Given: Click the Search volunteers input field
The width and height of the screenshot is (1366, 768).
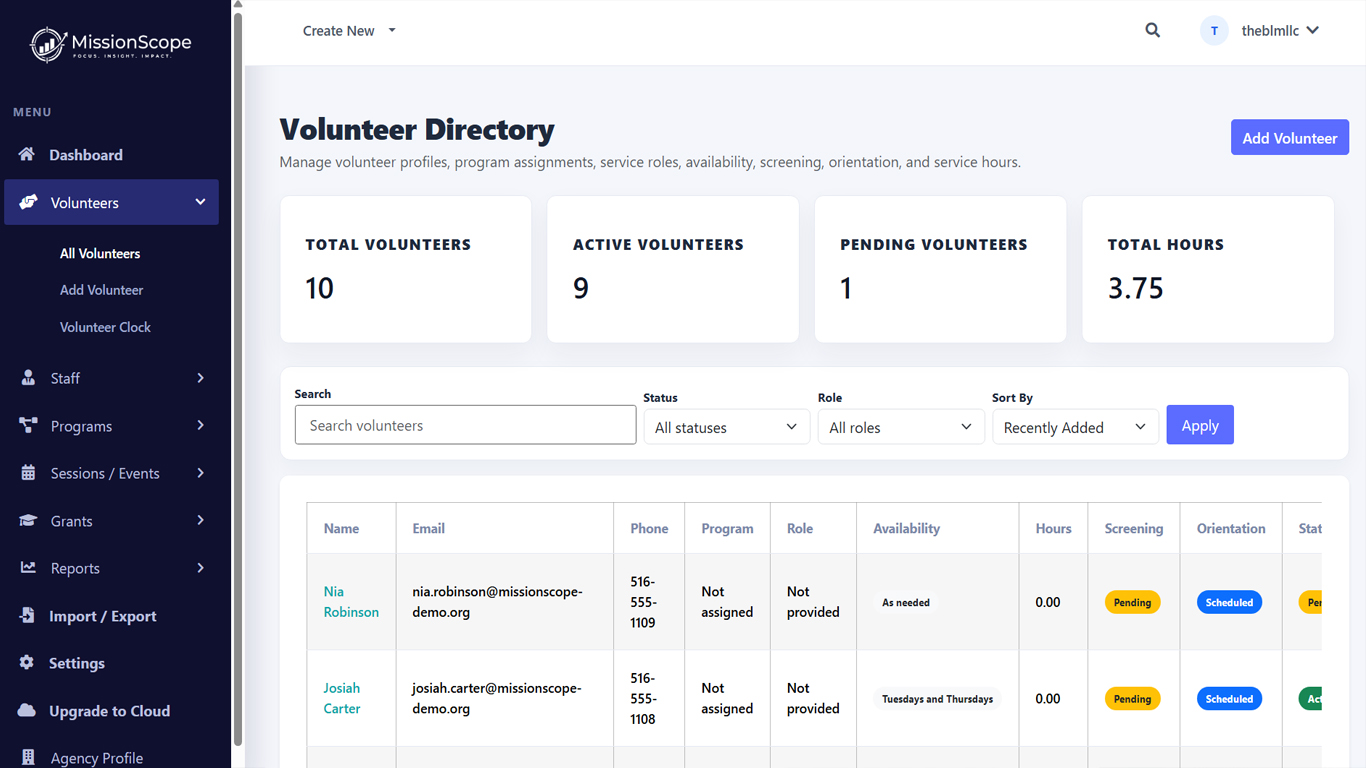Looking at the screenshot, I should [x=465, y=425].
